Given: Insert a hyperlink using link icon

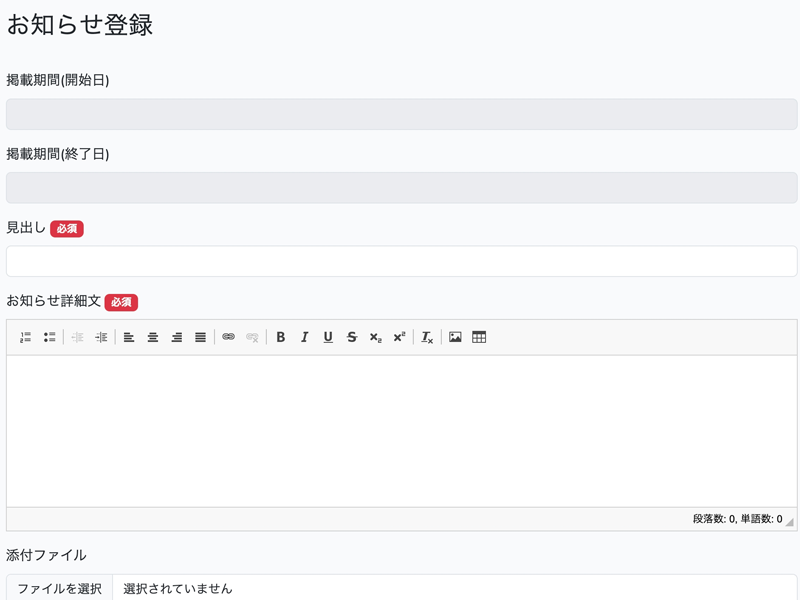Looking at the screenshot, I should (228, 338).
